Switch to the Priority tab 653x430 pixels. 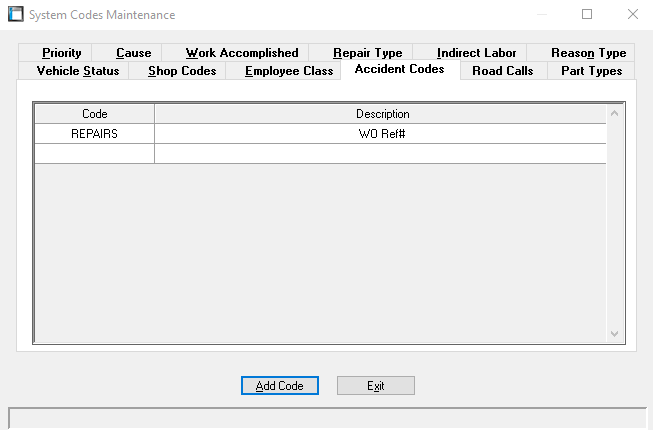tap(61, 53)
